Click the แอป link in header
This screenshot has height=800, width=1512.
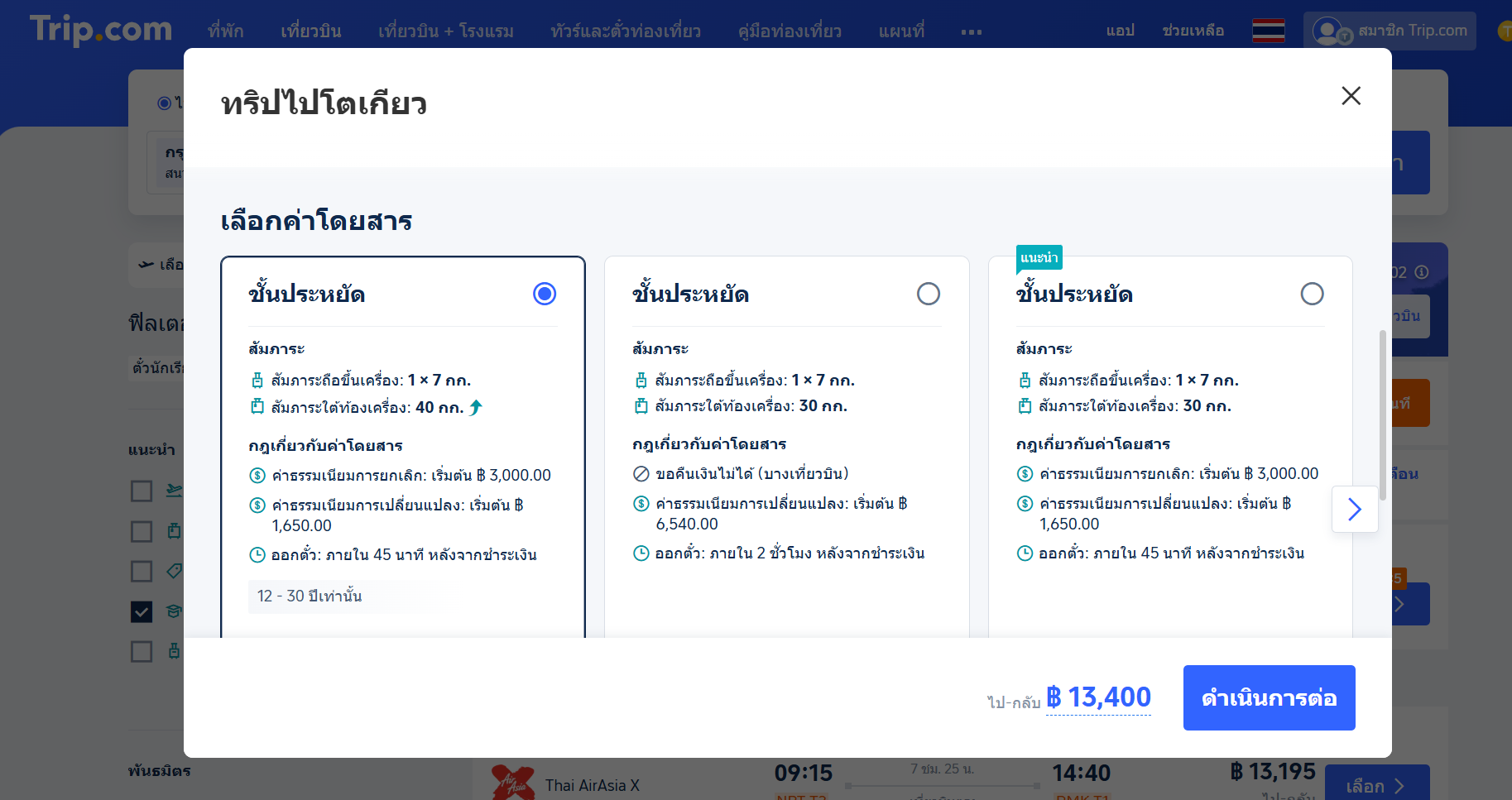tap(1120, 31)
